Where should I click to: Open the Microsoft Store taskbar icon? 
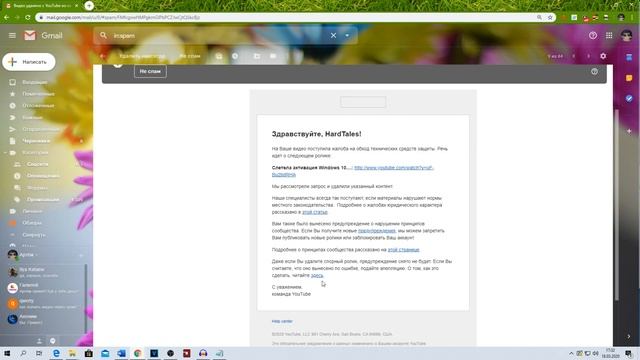pyautogui.click(x=89, y=353)
